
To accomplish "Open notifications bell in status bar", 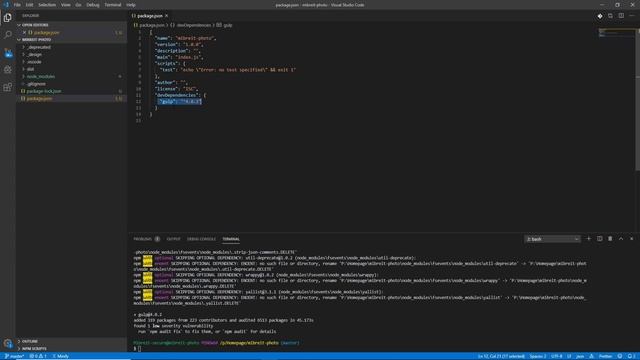I will pyautogui.click(x=631, y=356).
